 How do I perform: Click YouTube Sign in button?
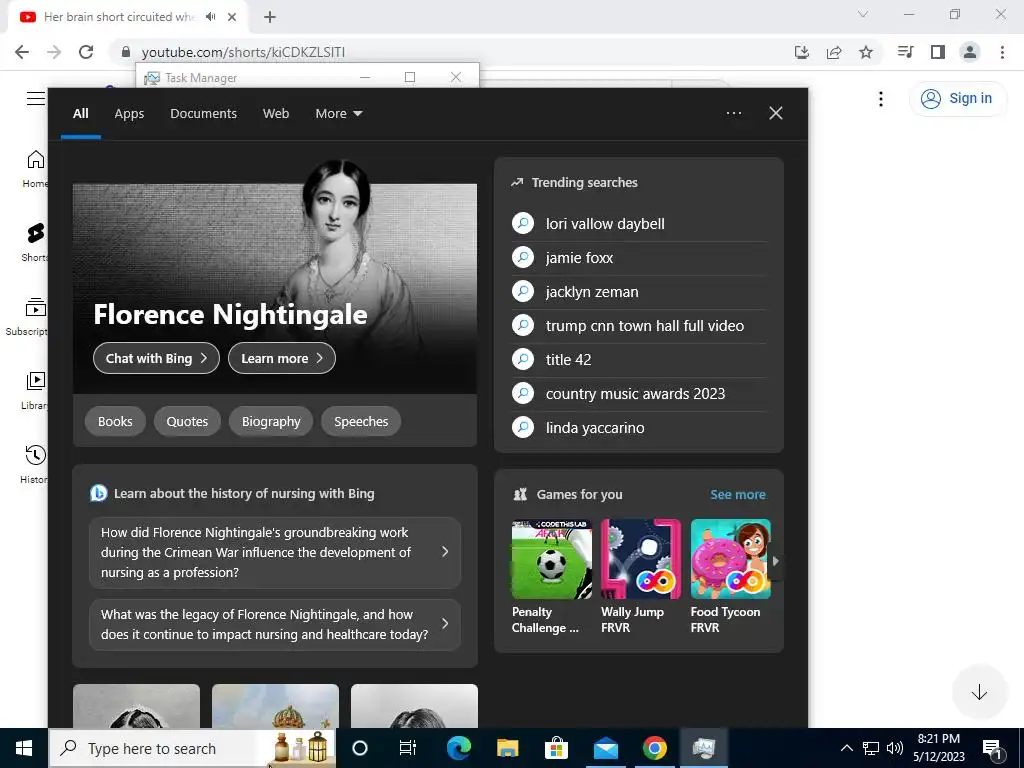pos(957,99)
